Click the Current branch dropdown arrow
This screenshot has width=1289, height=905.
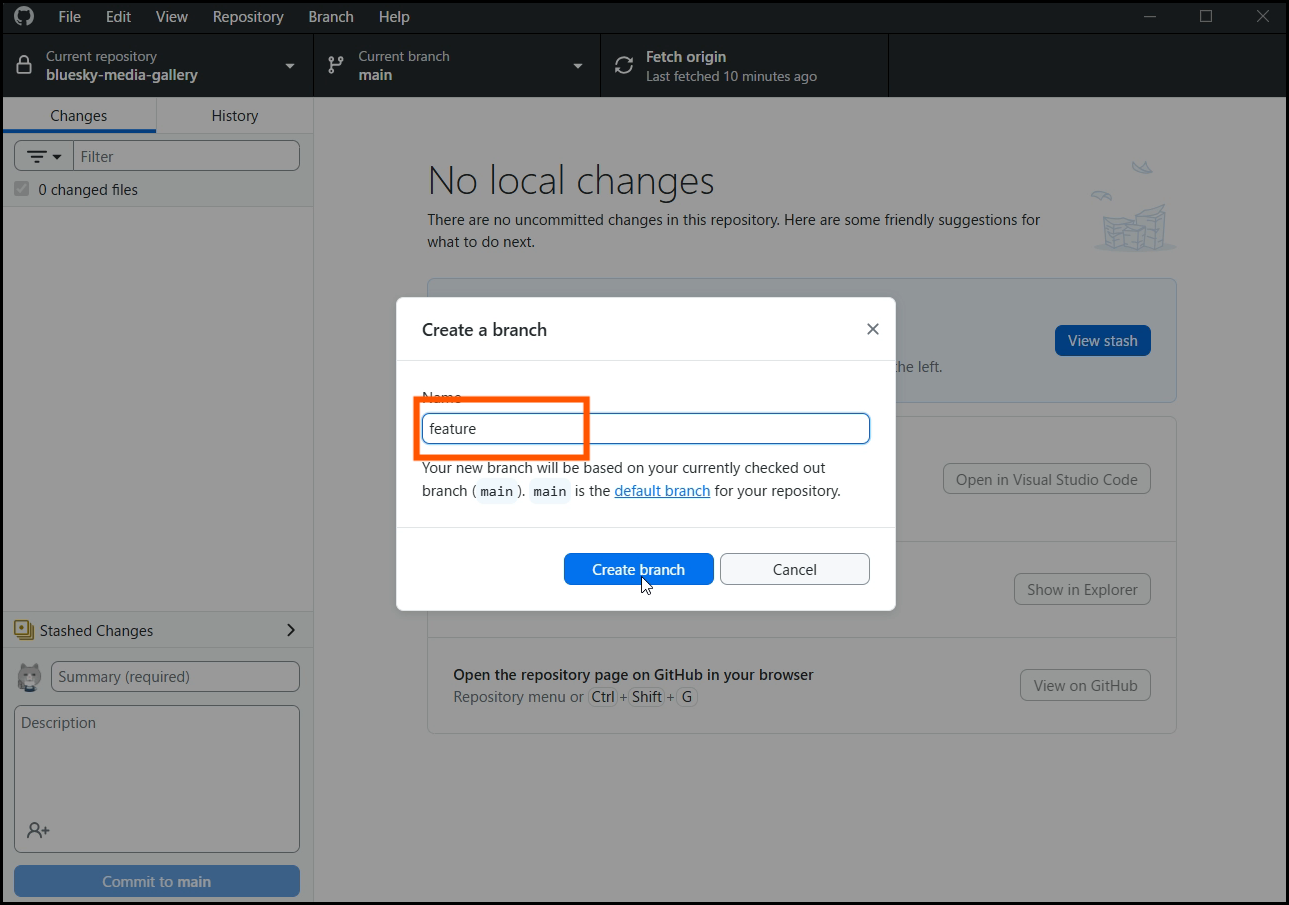coord(578,66)
